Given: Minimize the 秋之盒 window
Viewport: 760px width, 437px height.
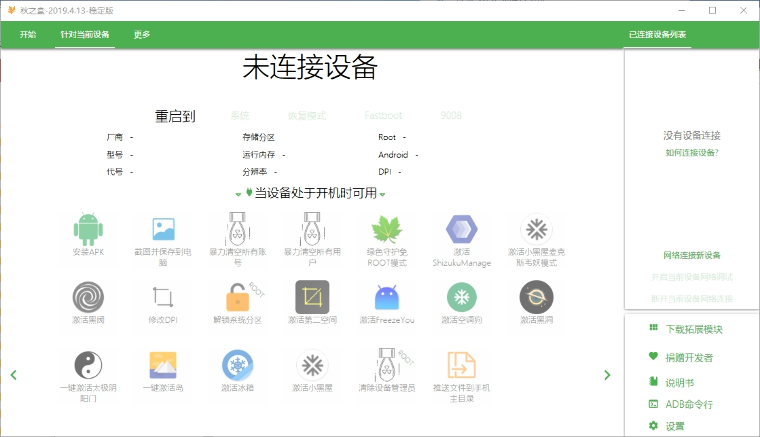Looking at the screenshot, I should pos(681,10).
